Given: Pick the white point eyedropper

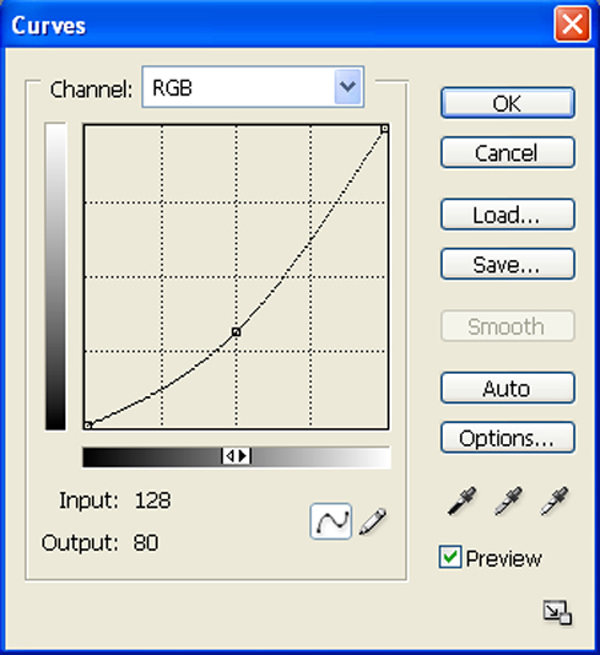Looking at the screenshot, I should click(x=554, y=500).
